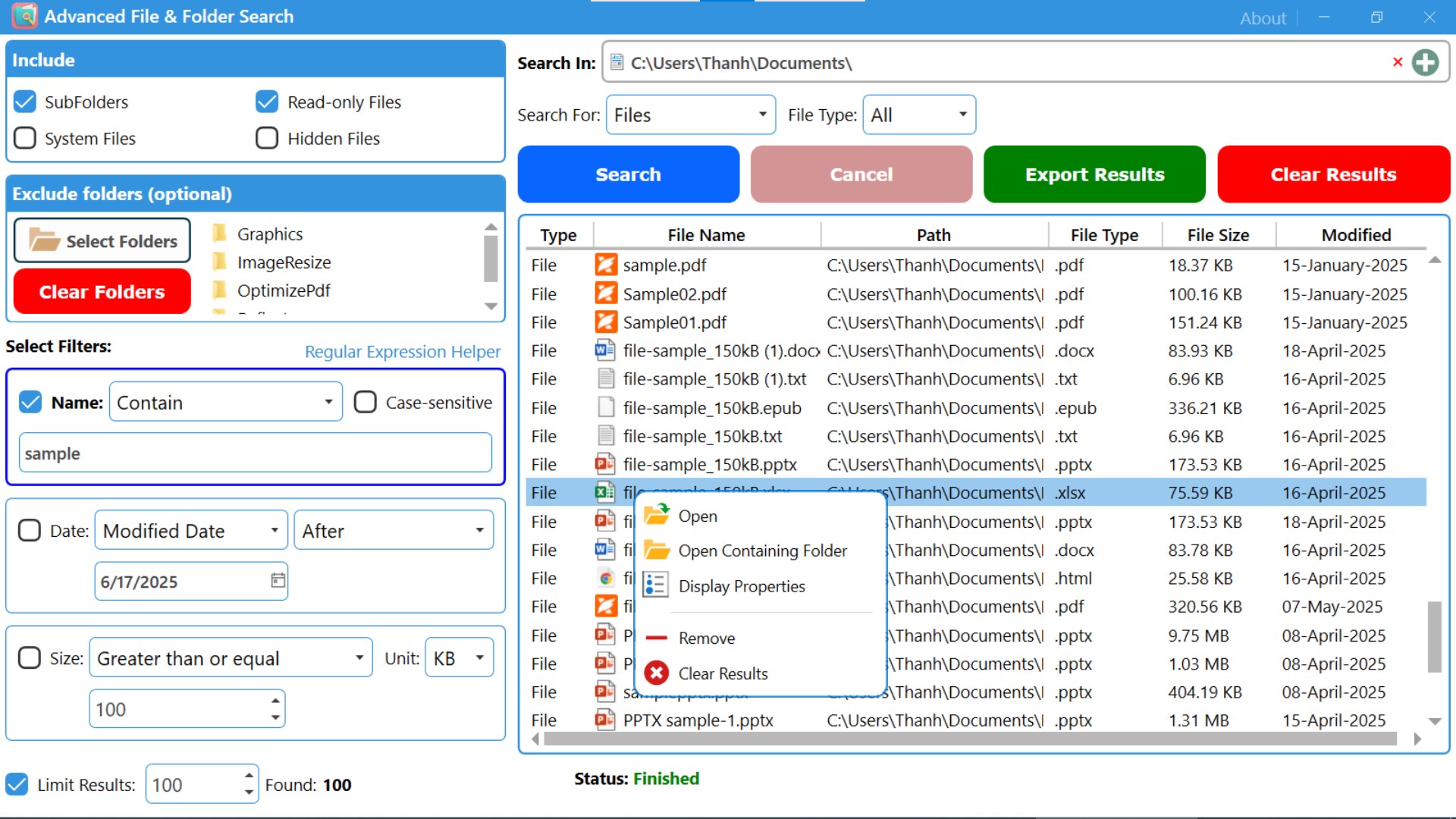Click the PDF icon of Sample01.pdf
This screenshot has width=1456, height=819.
[605, 322]
